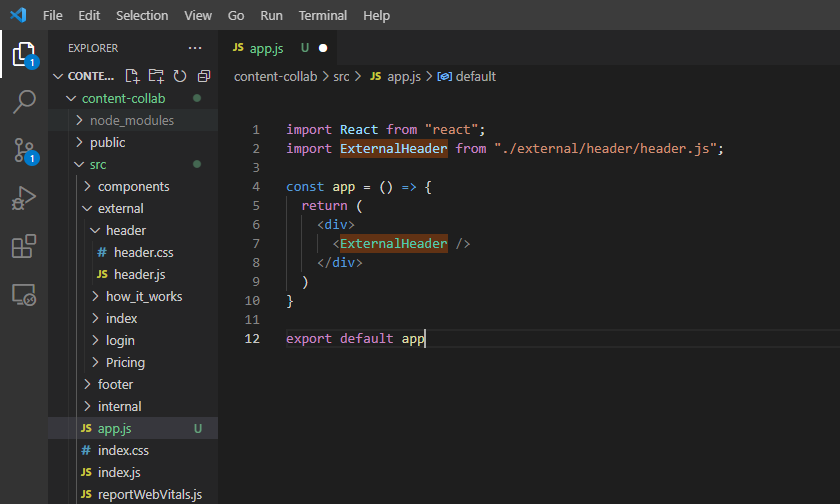Open header.js from the file tree
This screenshot has height=504, width=840.
pyautogui.click(x=137, y=274)
